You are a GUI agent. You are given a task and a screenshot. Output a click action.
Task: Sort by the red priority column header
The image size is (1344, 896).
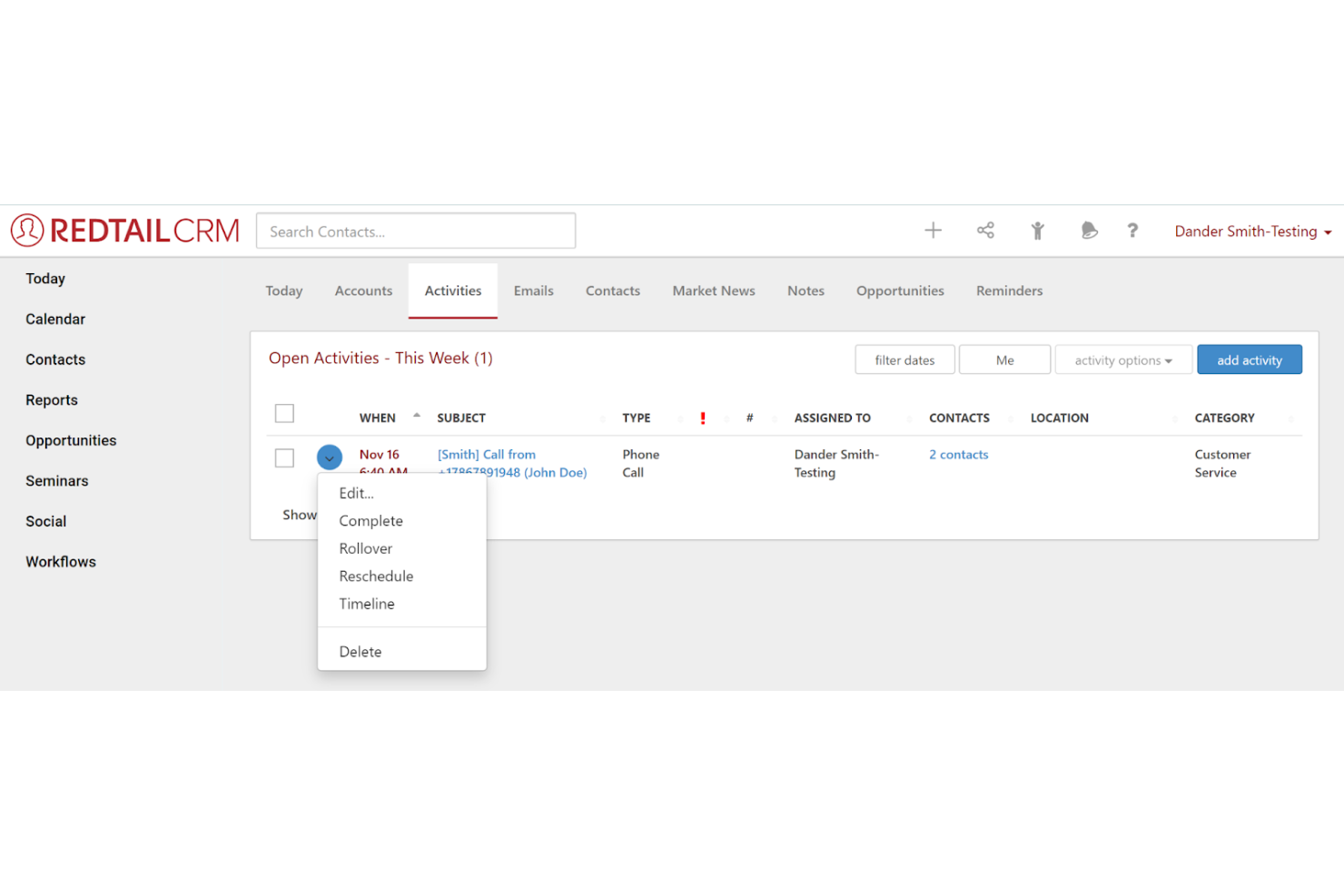[702, 418]
